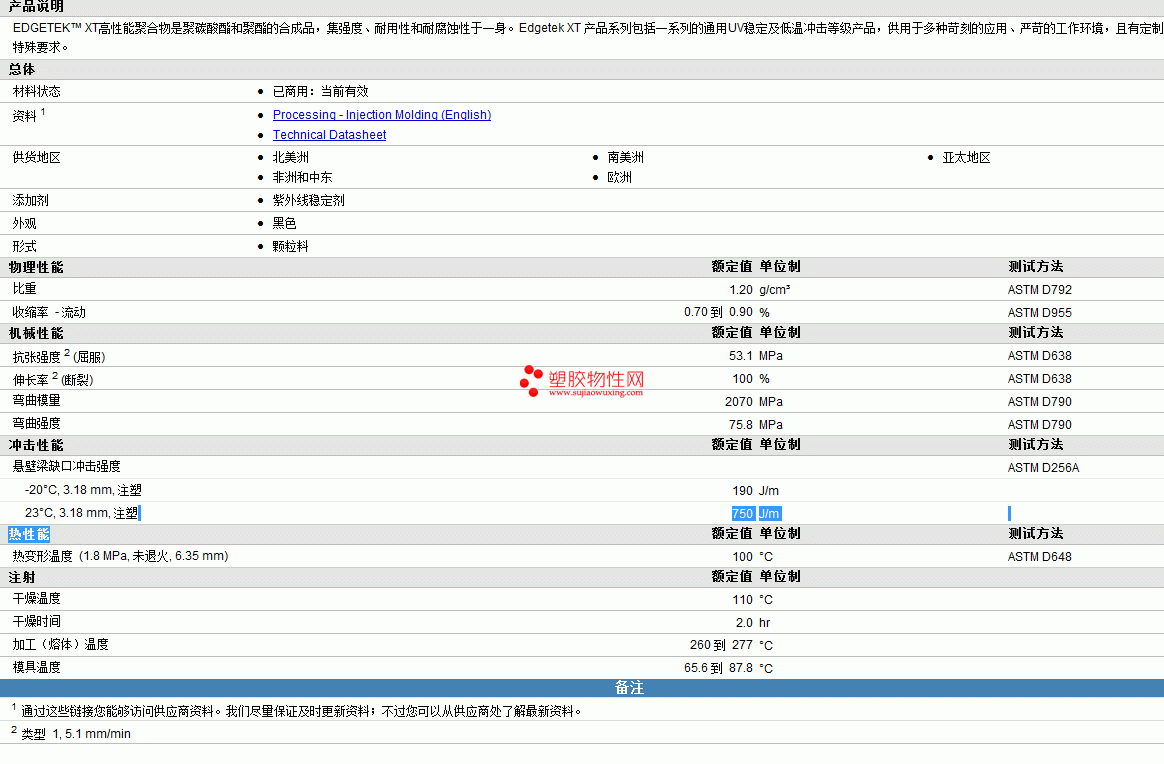Click the ASTM D648 test method
The height and width of the screenshot is (764, 1164).
tap(1039, 557)
